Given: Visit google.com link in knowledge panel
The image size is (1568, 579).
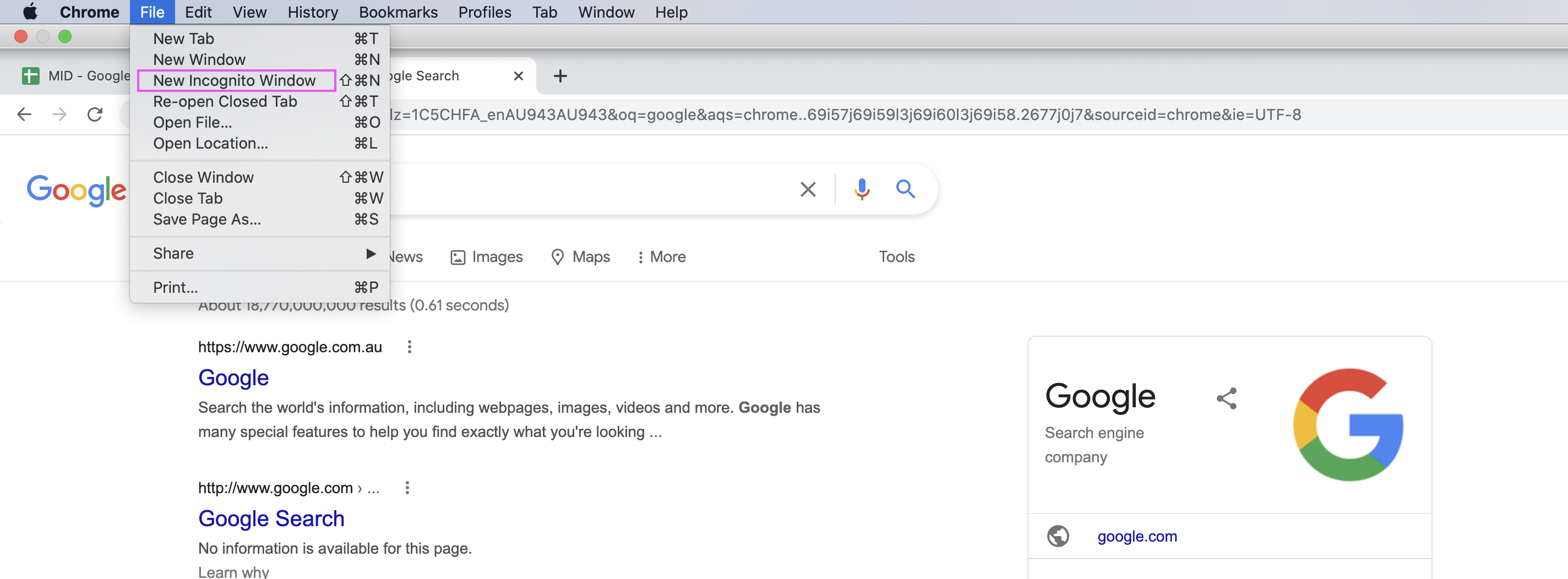Looking at the screenshot, I should pos(1137,537).
